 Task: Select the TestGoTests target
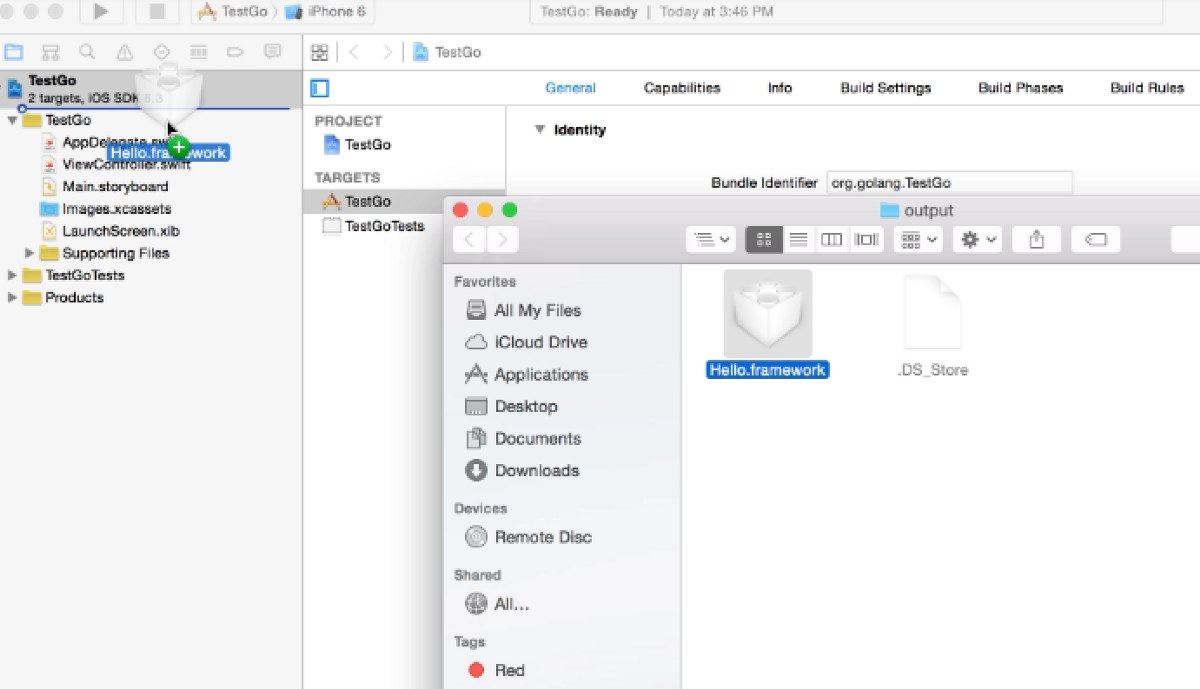click(373, 226)
